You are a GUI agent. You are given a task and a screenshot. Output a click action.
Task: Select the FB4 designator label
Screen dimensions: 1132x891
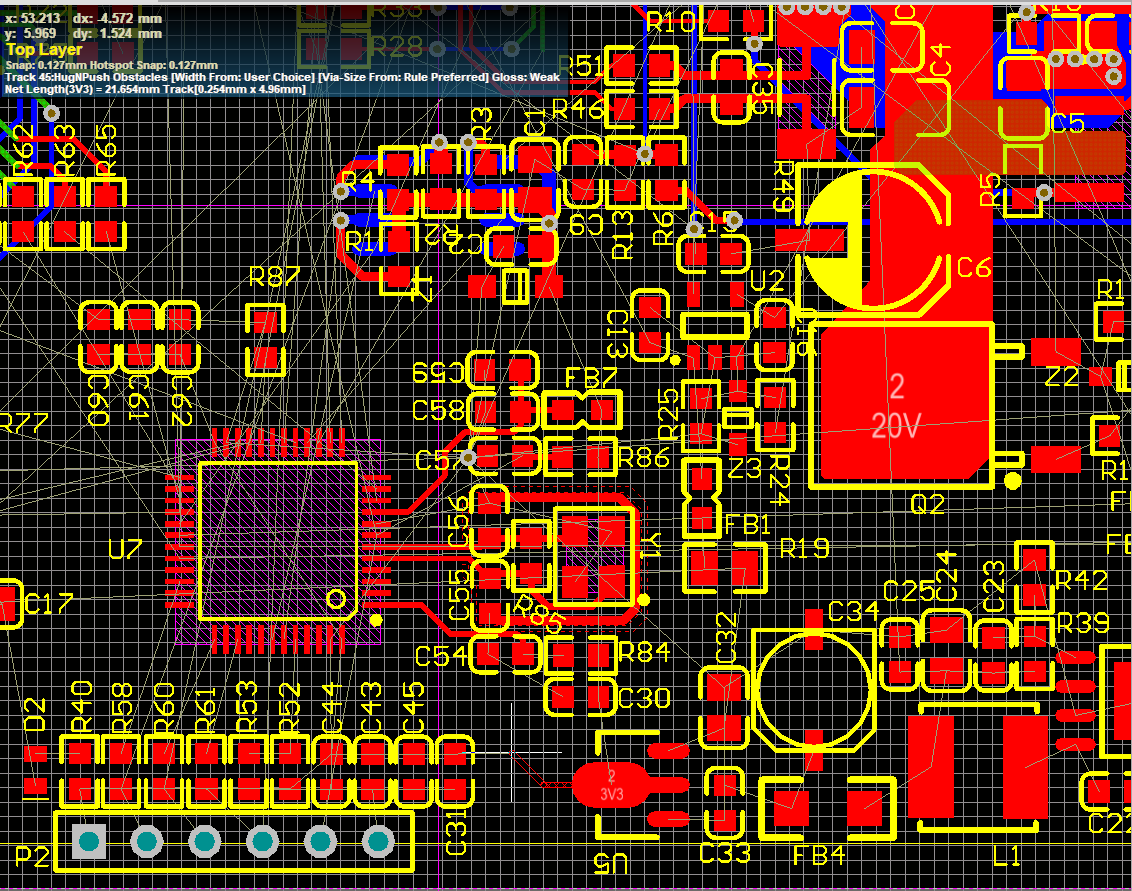(x=819, y=856)
